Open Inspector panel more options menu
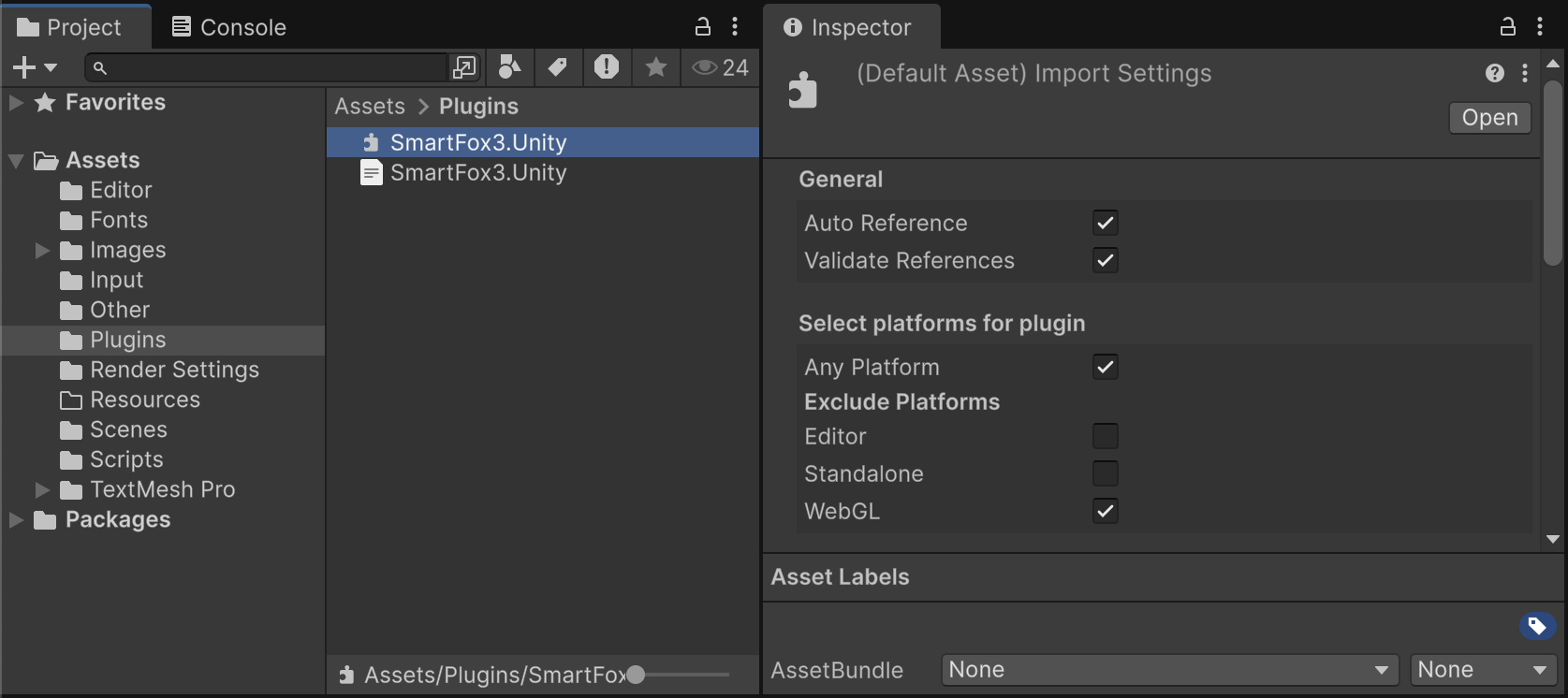 click(x=1540, y=26)
